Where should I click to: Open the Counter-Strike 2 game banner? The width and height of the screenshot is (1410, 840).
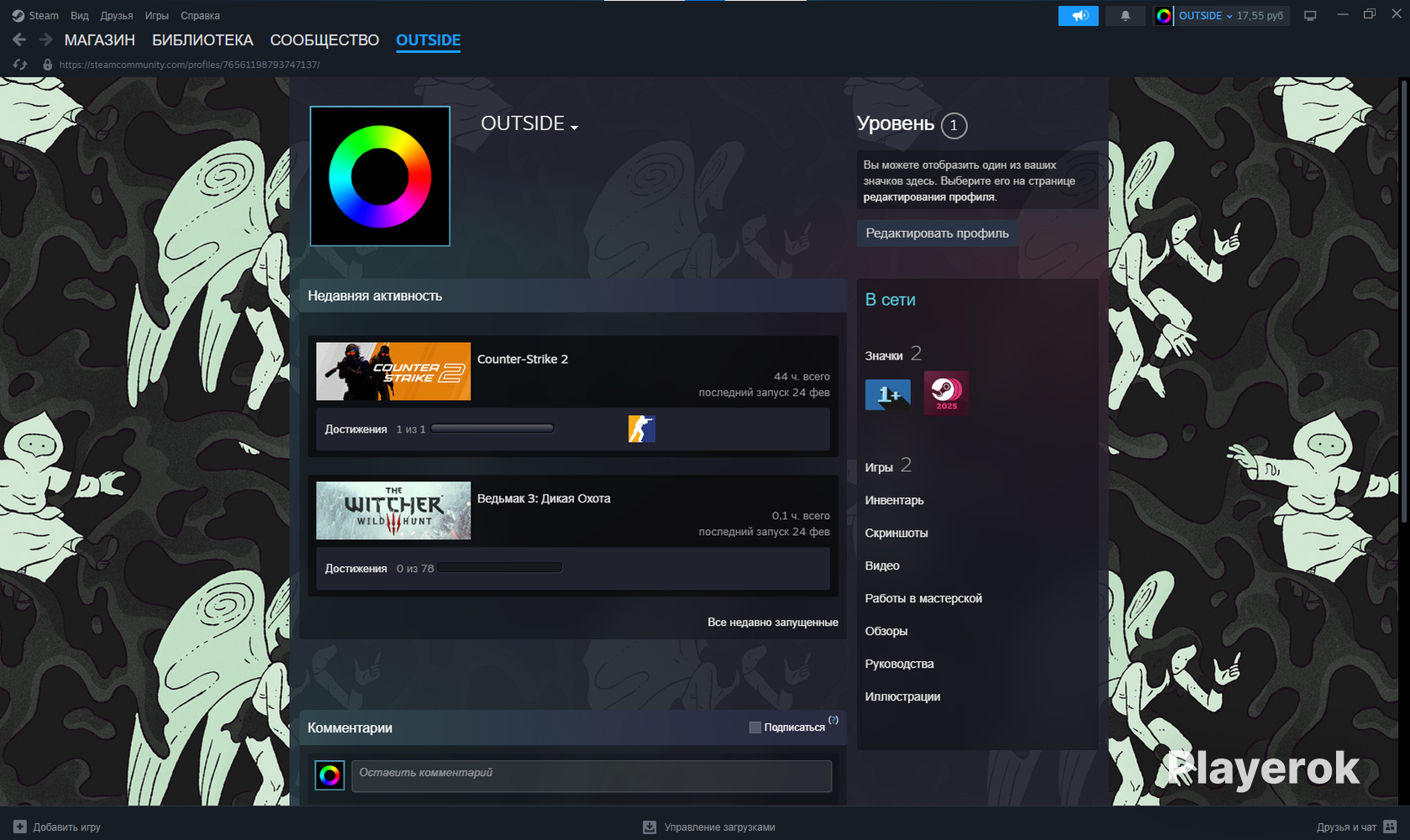click(x=393, y=371)
